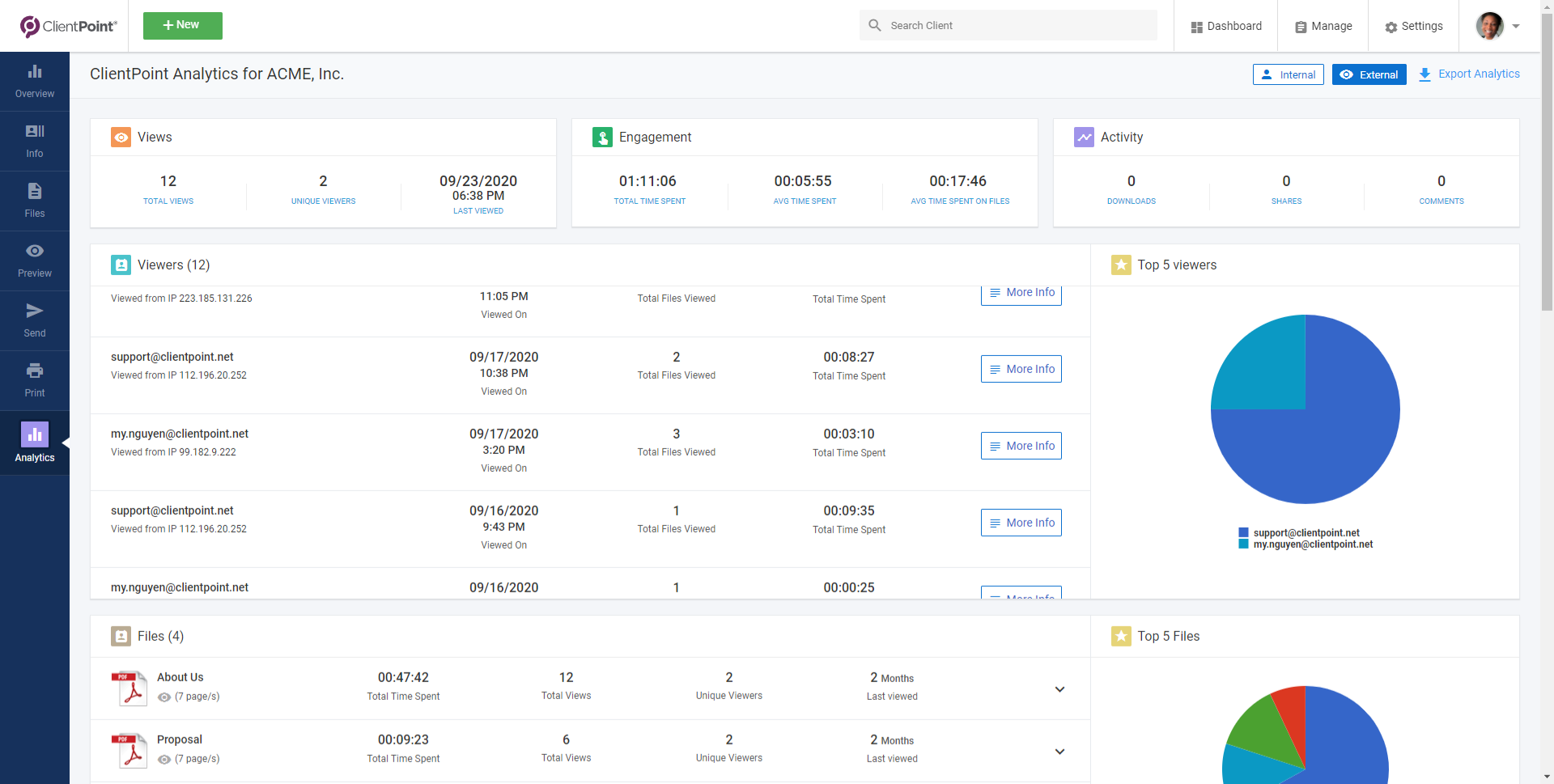
Task: Click the DOWNLOADS label
Action: (x=1132, y=201)
